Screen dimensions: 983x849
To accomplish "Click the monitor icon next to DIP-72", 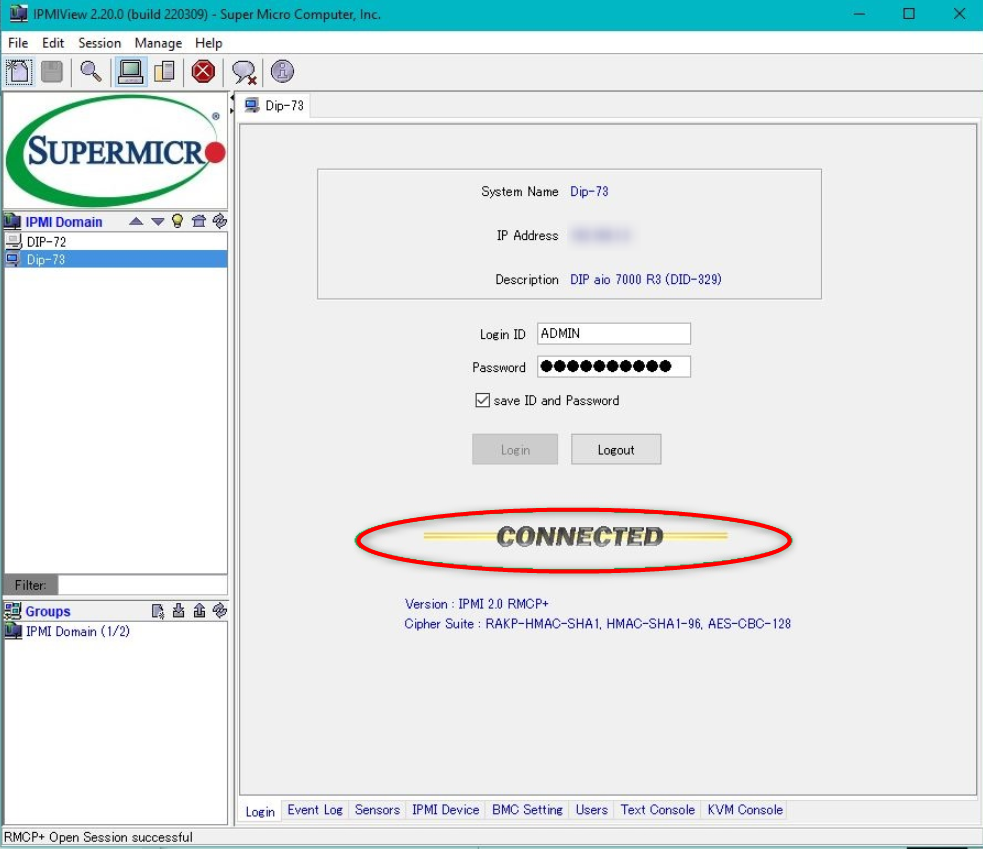I will 13,241.
